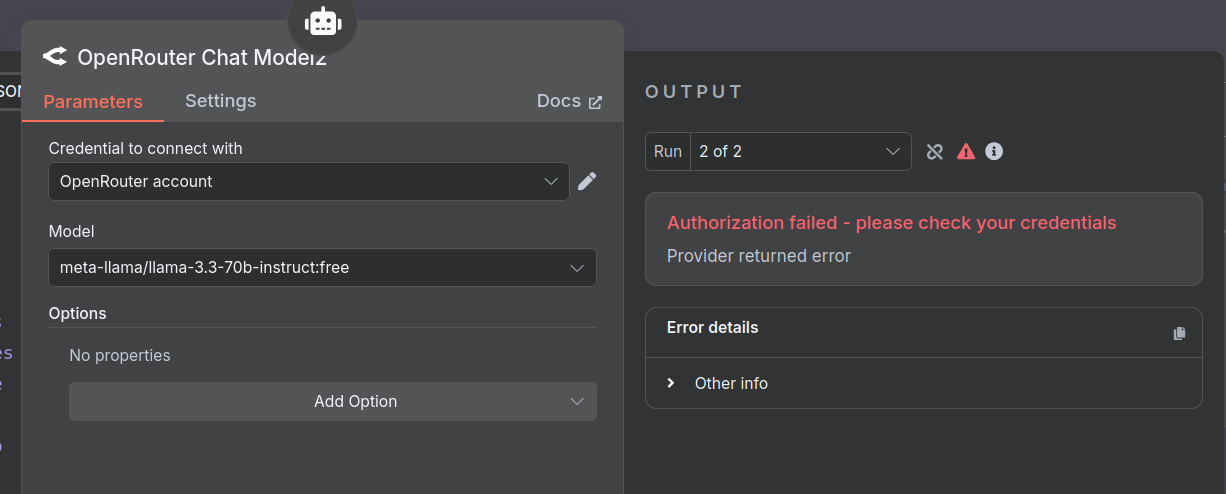The image size is (1226, 494).
Task: Click the info circle icon in Output
Action: click(994, 152)
